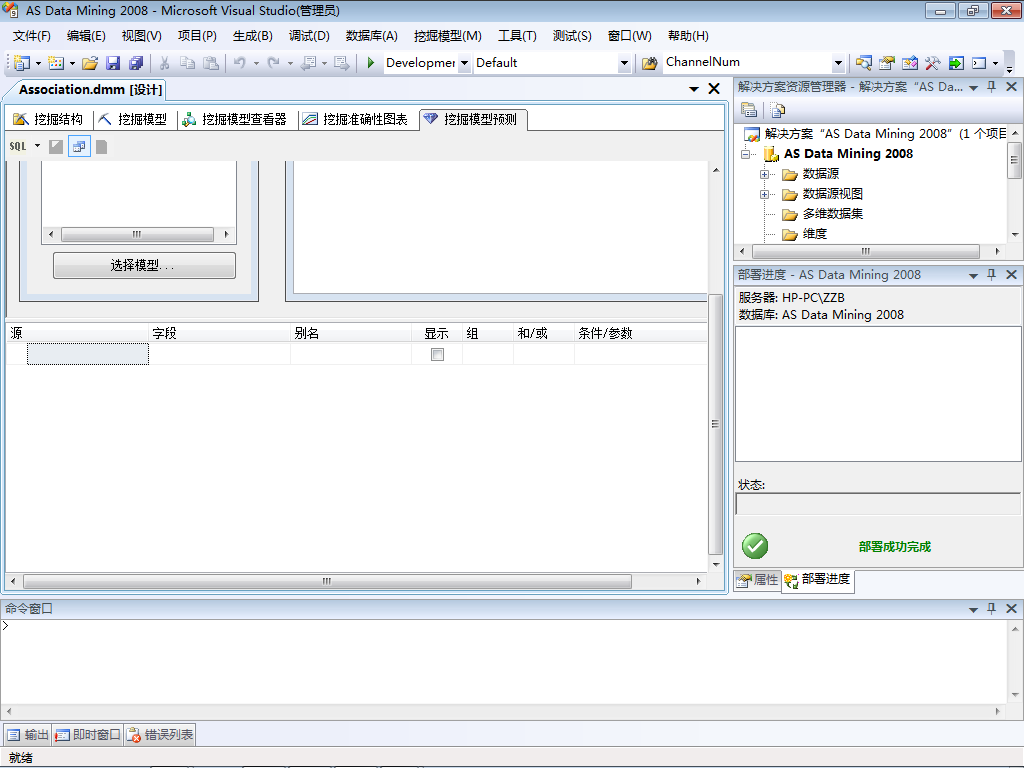1024x768 pixels.
Task: Select the 多维数据集 folder in the tree
Action: (x=833, y=214)
